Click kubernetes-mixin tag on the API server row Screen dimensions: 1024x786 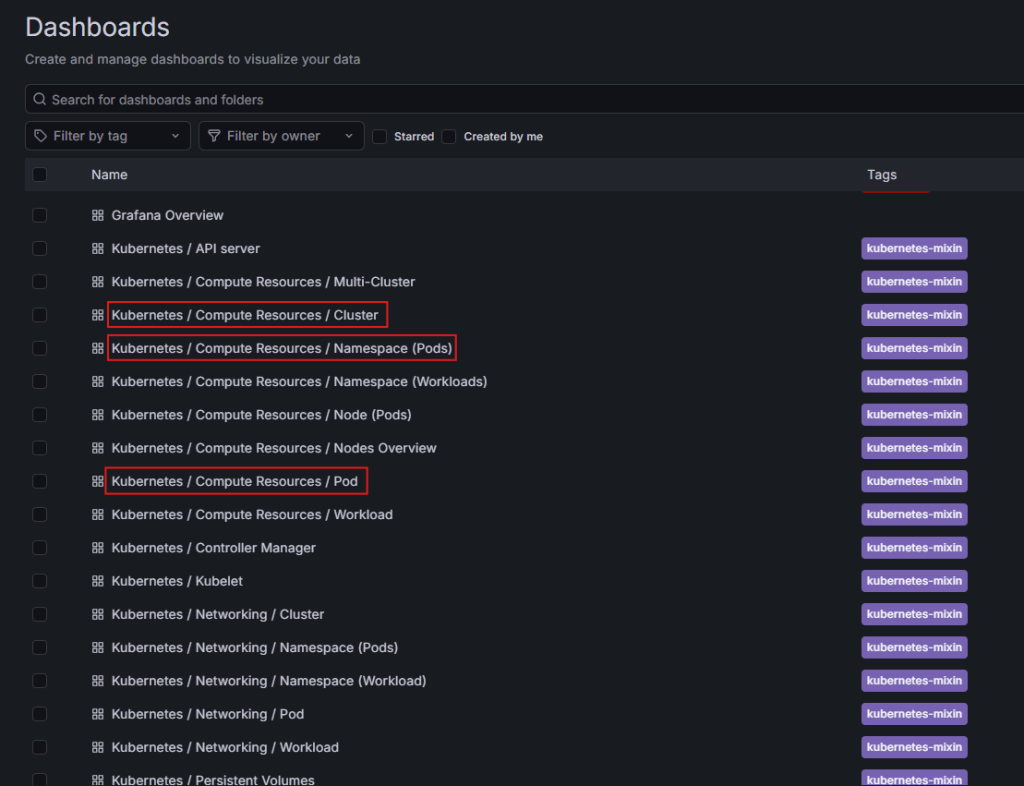coord(914,249)
